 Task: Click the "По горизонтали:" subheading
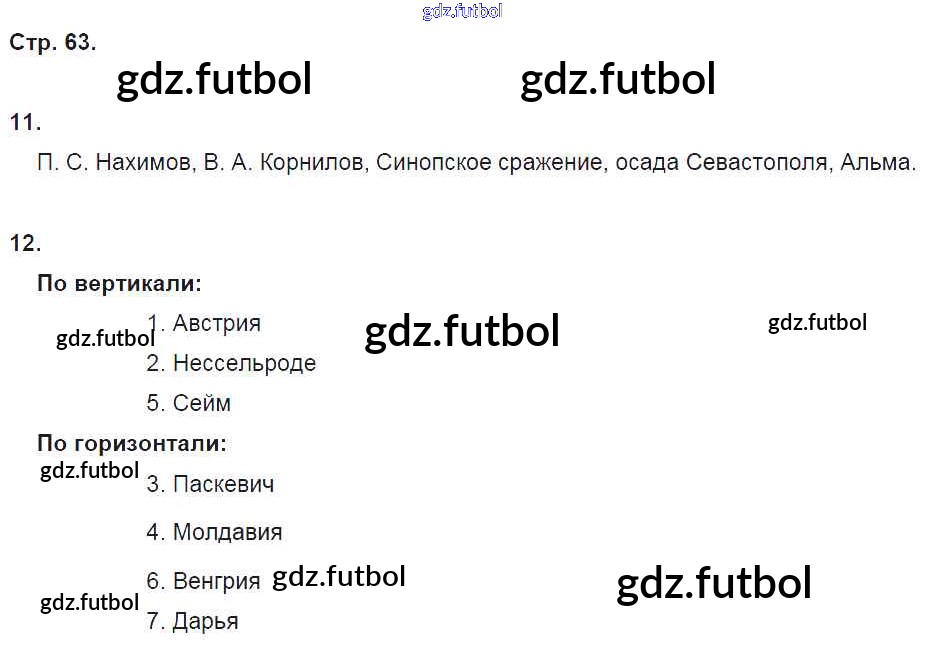click(x=132, y=442)
